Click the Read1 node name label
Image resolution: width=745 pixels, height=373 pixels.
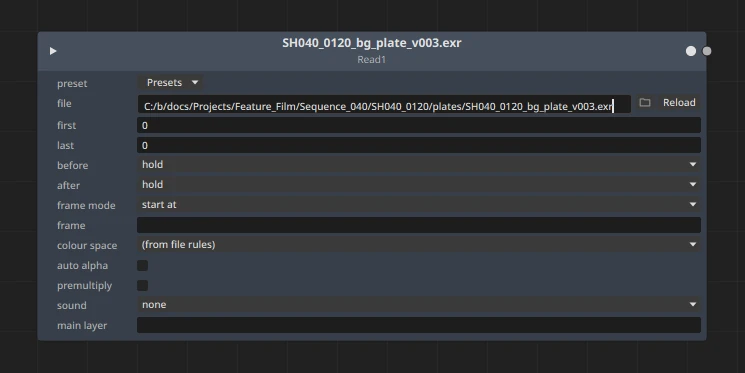click(x=372, y=59)
